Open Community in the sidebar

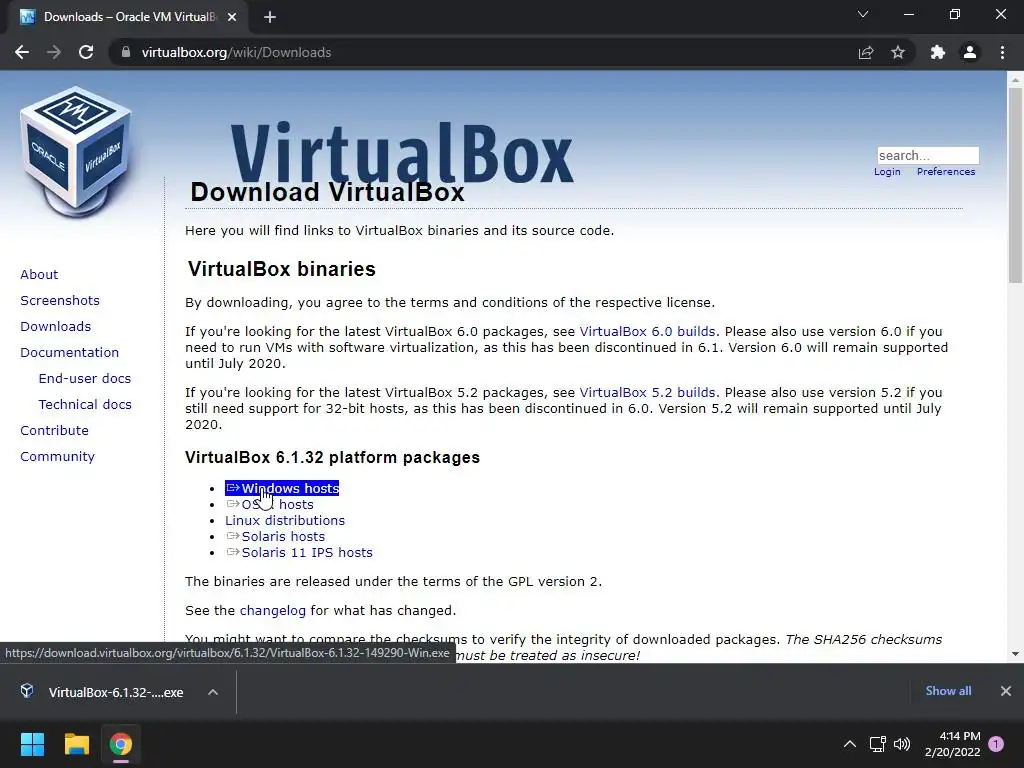pyautogui.click(x=57, y=457)
